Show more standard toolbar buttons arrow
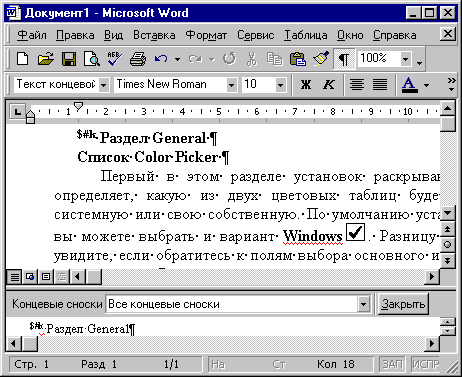Screen dimensions: 462x377 click(420, 62)
